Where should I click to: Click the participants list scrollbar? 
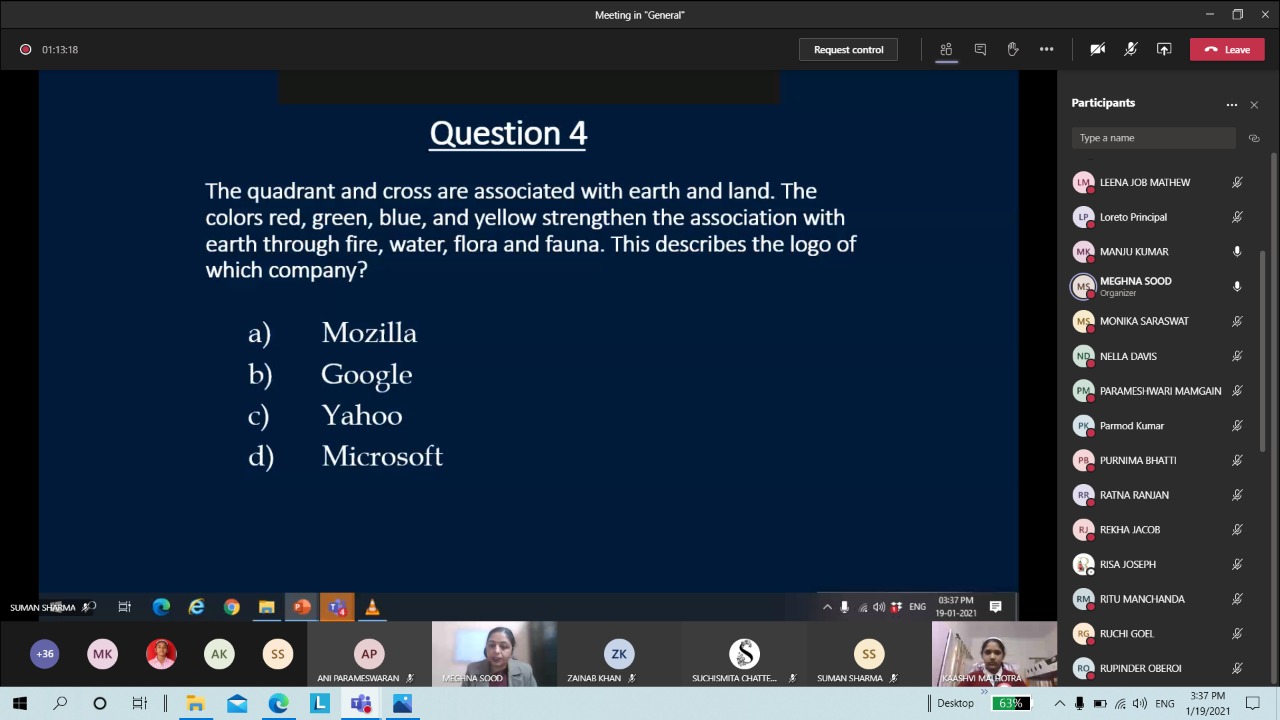(x=1273, y=350)
